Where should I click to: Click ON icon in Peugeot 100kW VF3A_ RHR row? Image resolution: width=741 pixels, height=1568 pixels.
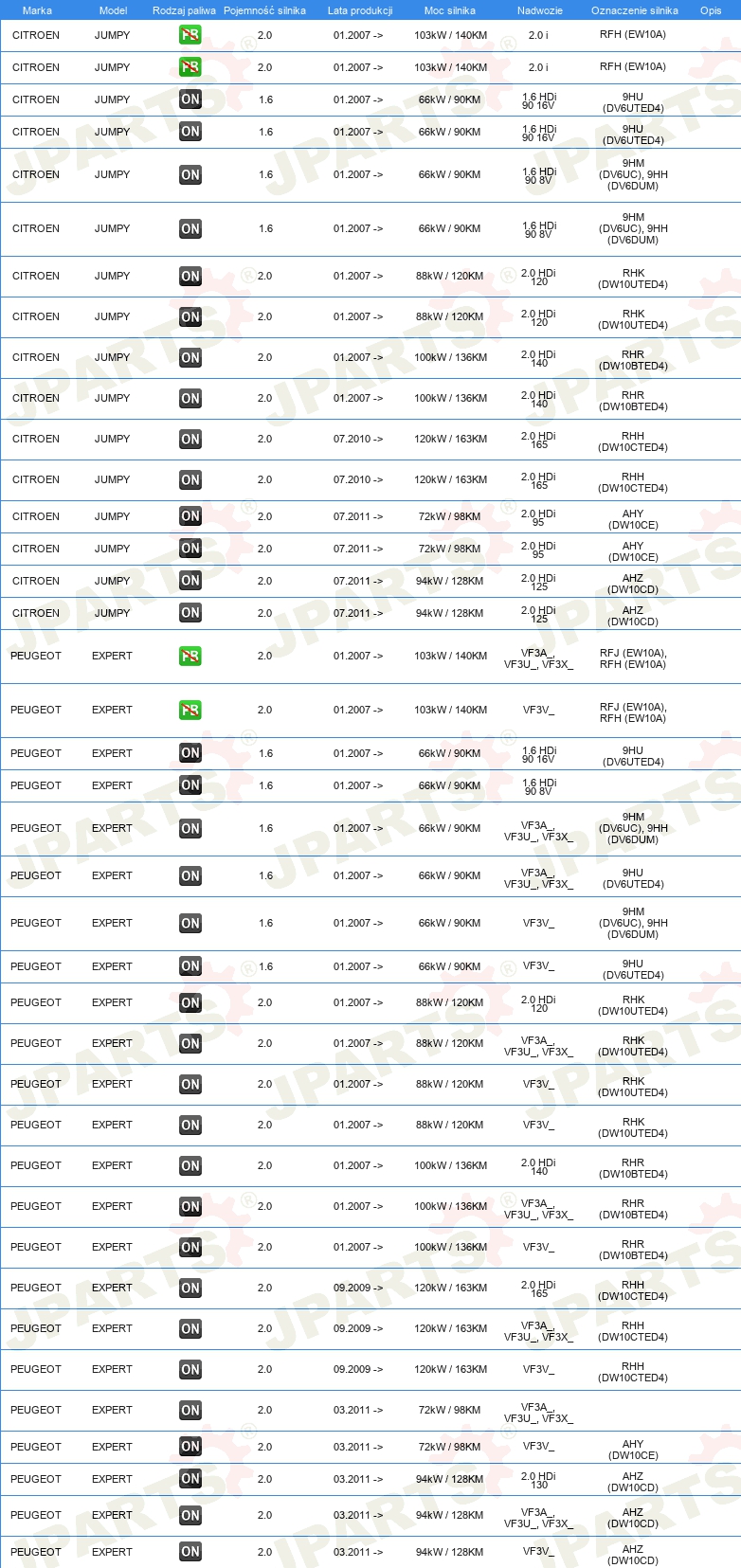[x=190, y=1206]
